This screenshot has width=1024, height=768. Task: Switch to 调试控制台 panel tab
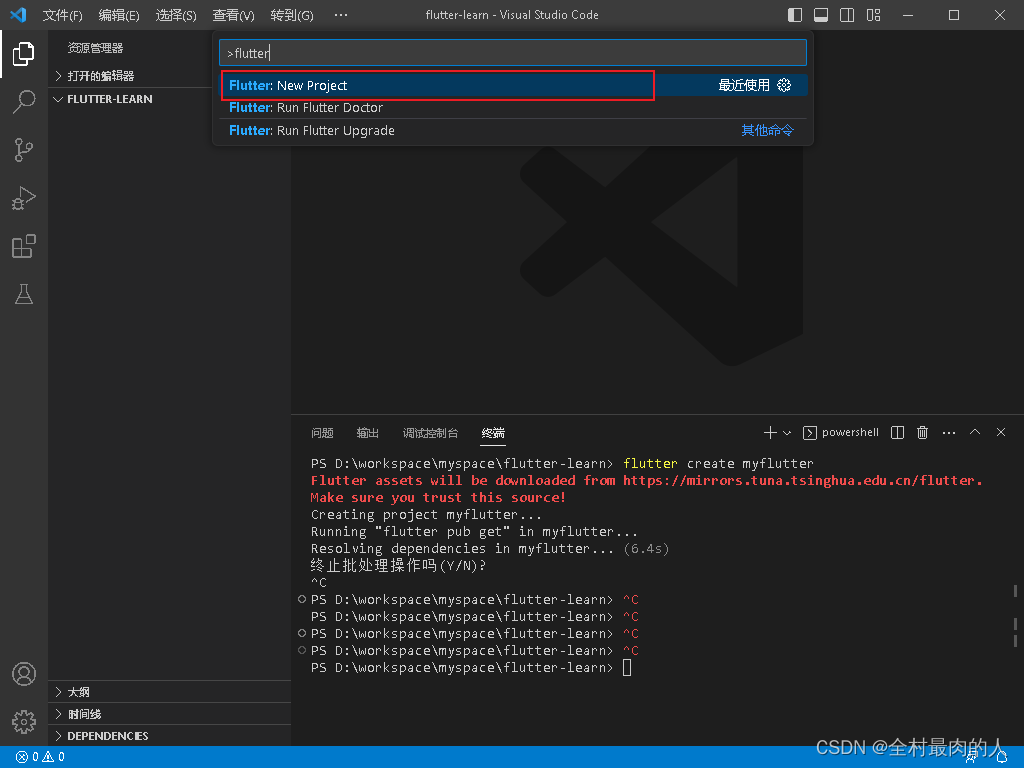pyautogui.click(x=430, y=433)
